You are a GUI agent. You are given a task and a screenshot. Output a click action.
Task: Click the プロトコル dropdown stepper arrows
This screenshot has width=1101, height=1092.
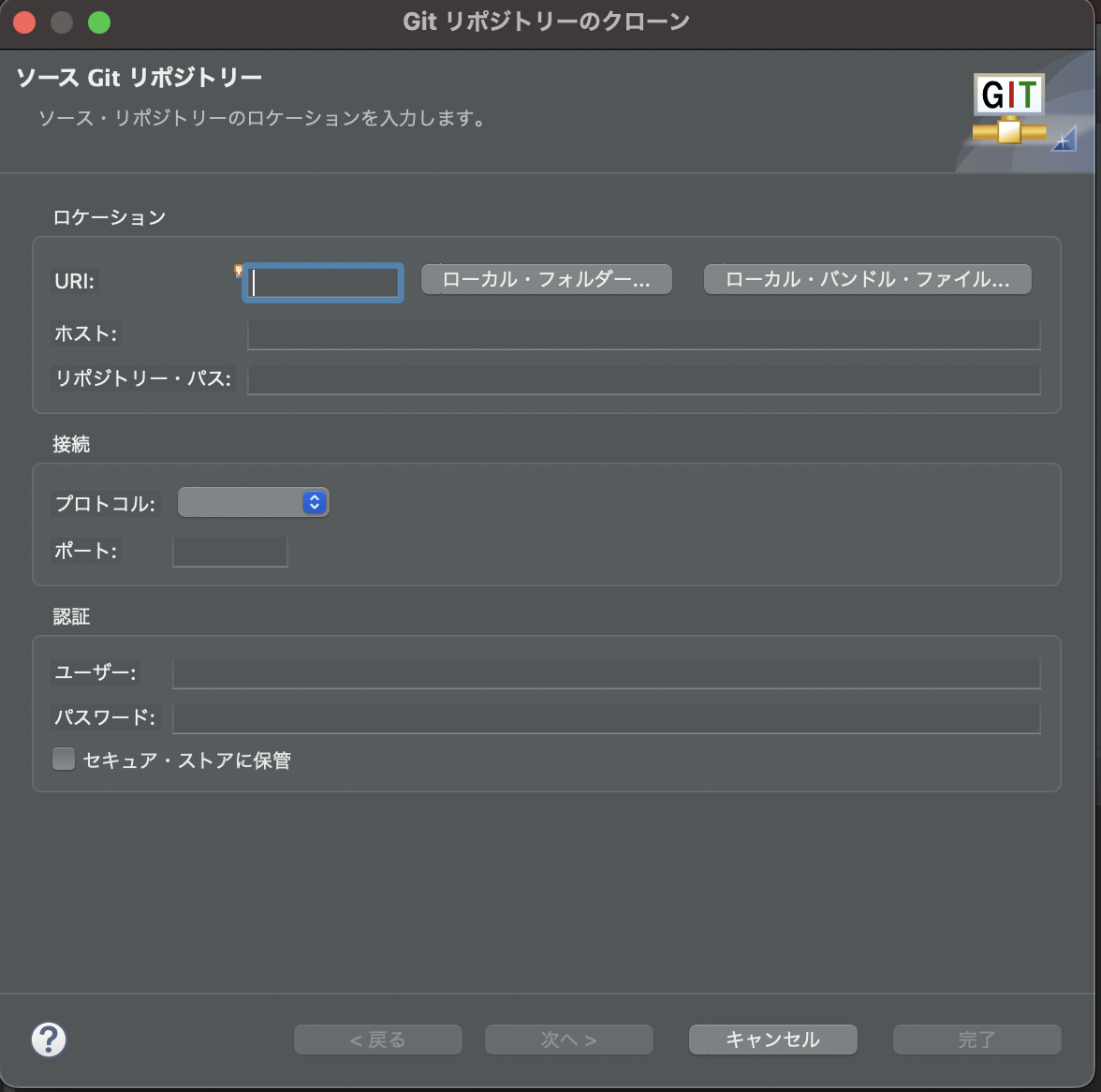click(316, 502)
